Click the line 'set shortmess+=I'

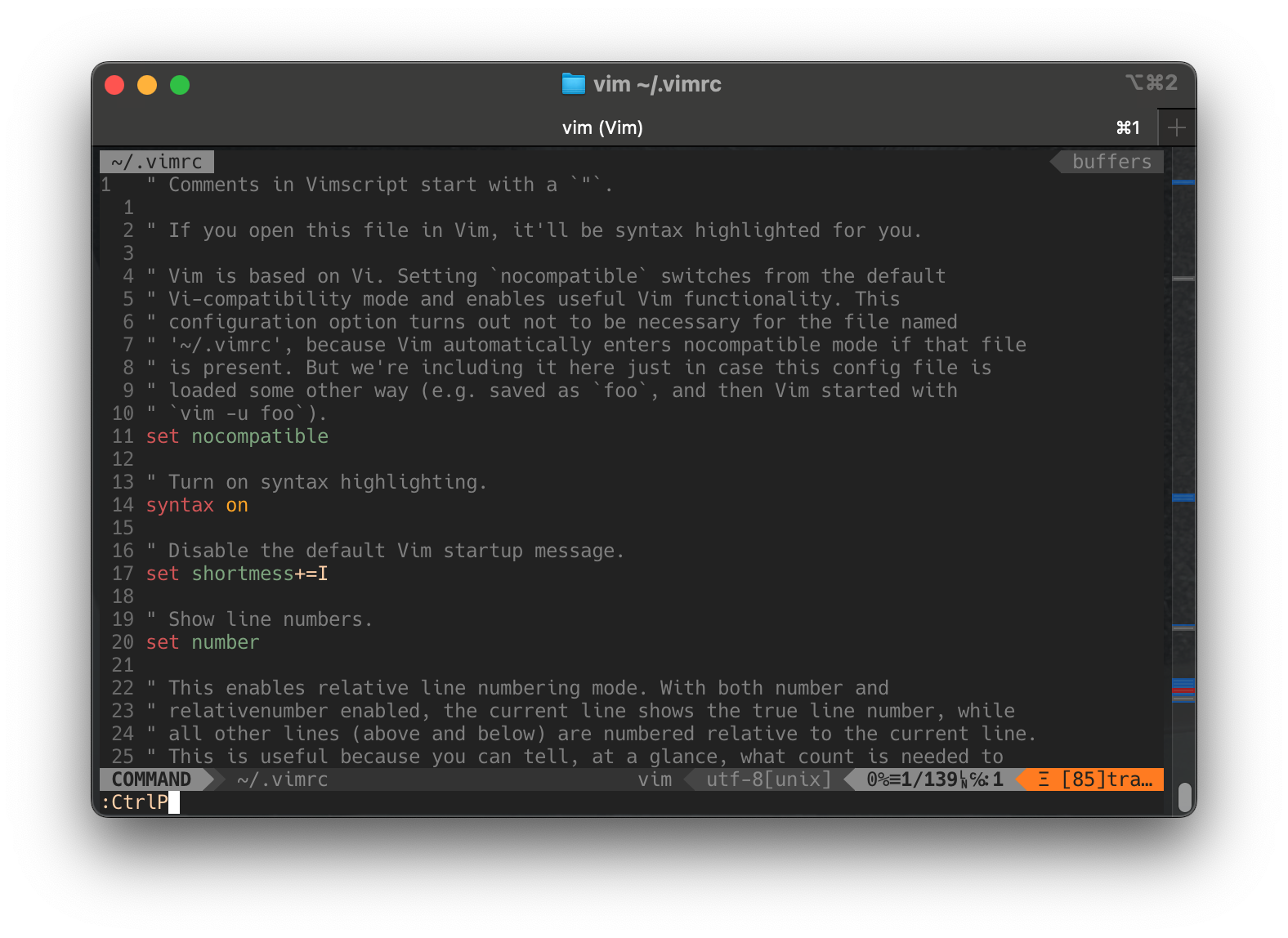[x=237, y=574]
